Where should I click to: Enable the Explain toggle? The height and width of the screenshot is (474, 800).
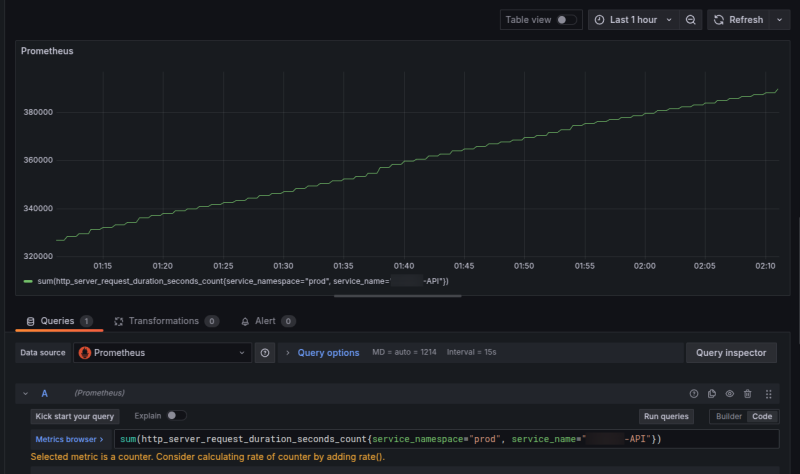tap(176, 416)
